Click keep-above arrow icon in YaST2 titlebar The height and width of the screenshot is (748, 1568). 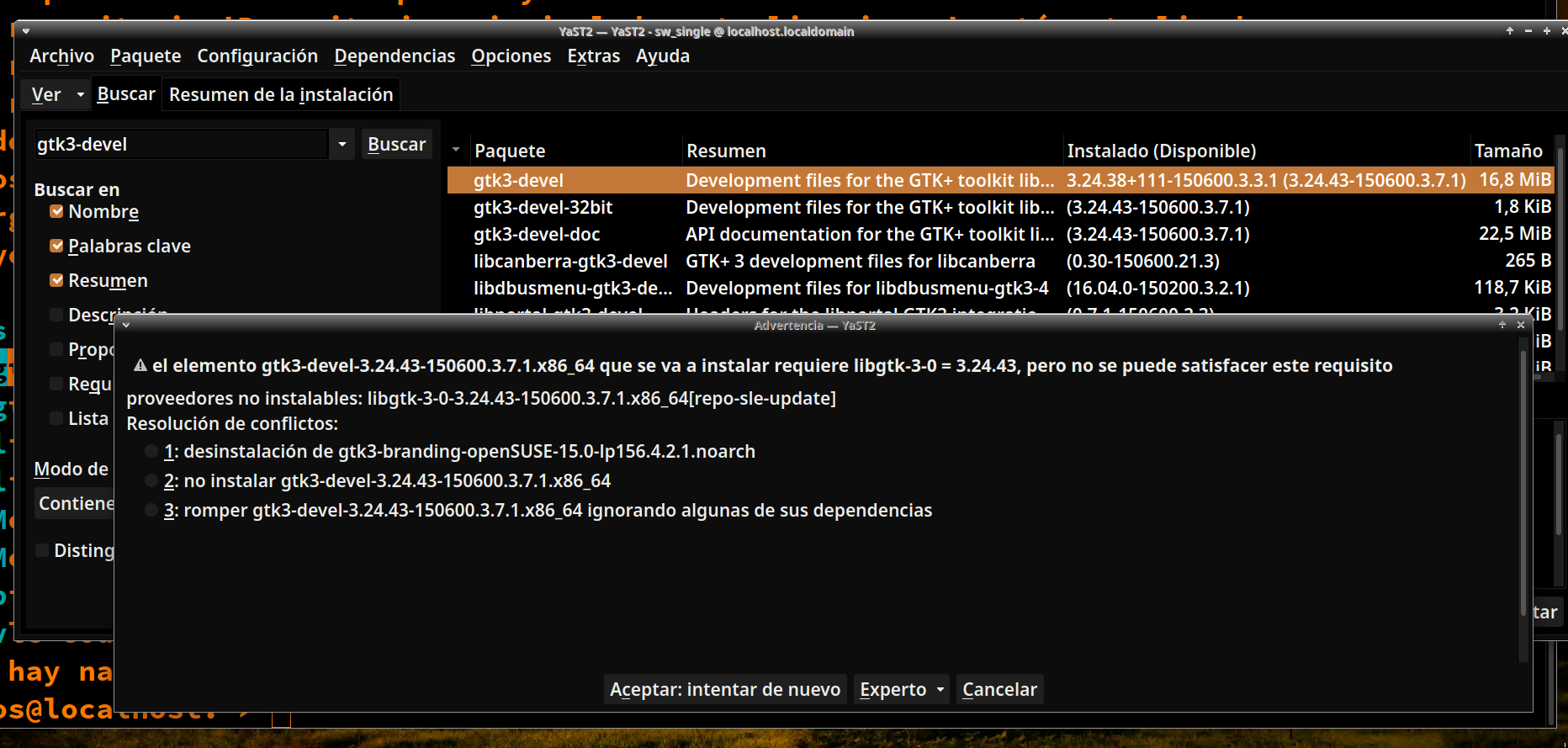[x=1510, y=31]
